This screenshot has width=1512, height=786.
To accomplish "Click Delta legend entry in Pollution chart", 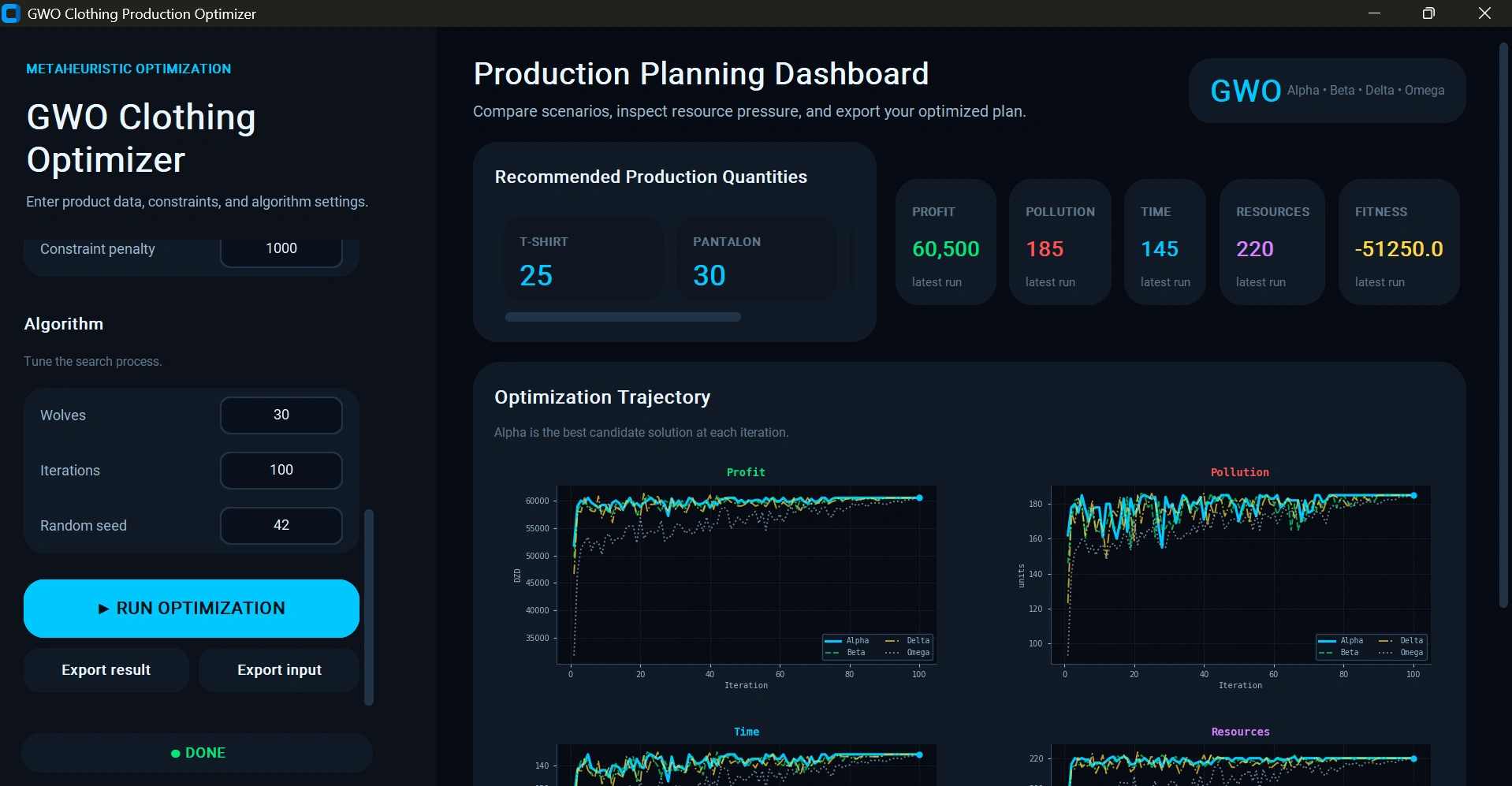I will (1401, 641).
